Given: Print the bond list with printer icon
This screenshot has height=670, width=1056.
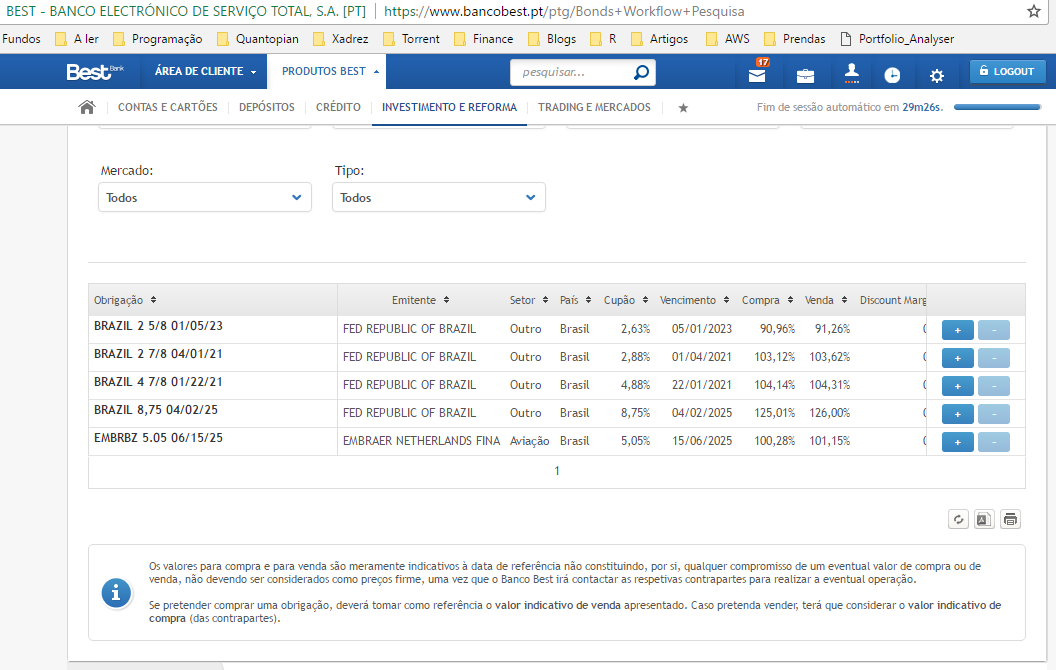Looking at the screenshot, I should [x=1011, y=519].
